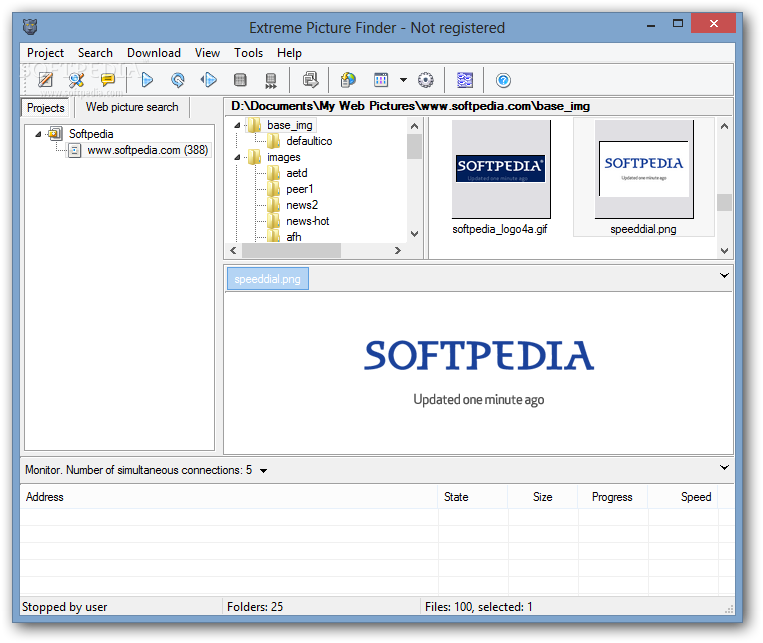
Task: Open the Download menu
Action: pos(154,53)
